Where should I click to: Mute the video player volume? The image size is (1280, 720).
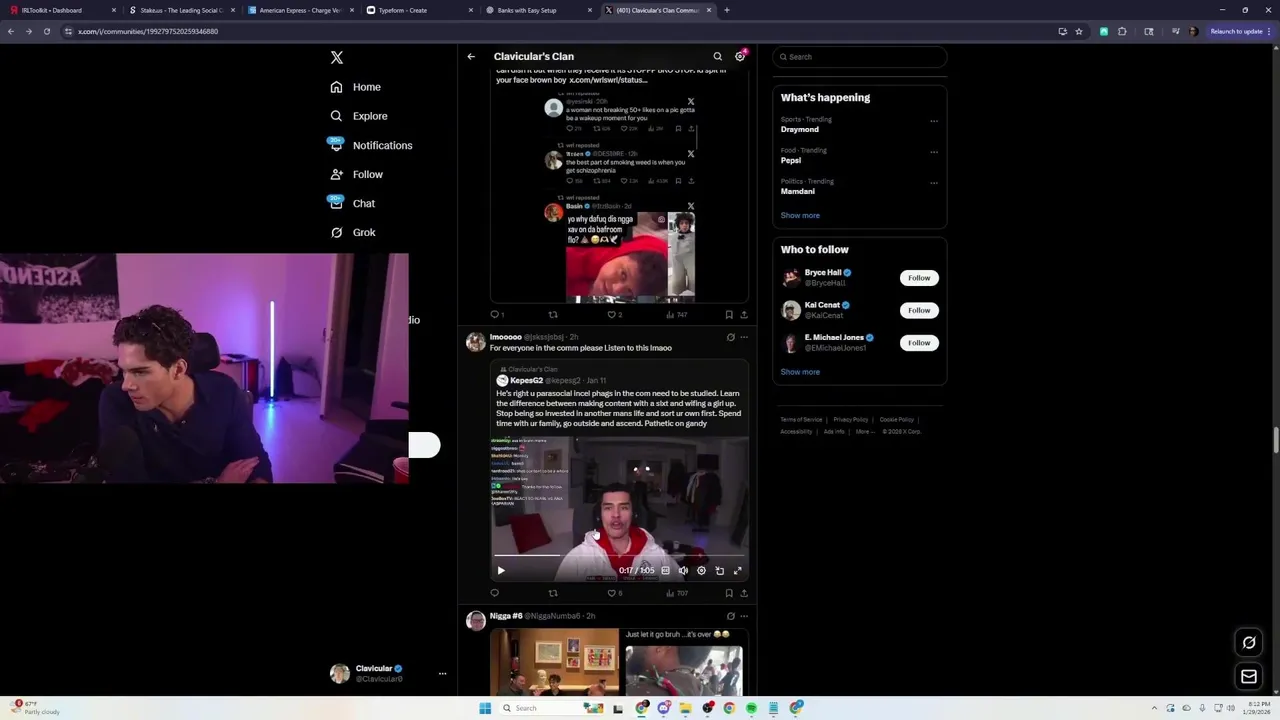pyautogui.click(x=683, y=570)
